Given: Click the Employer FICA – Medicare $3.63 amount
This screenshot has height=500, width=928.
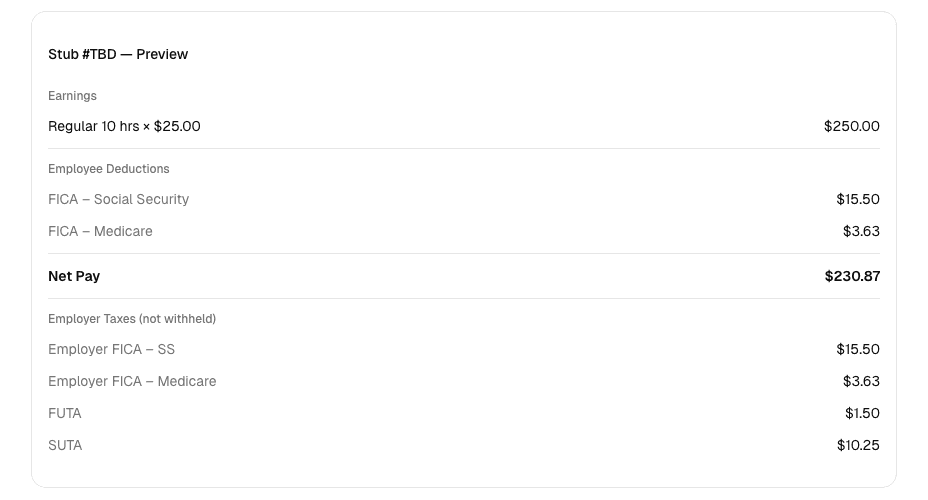Looking at the screenshot, I should pos(861,382).
